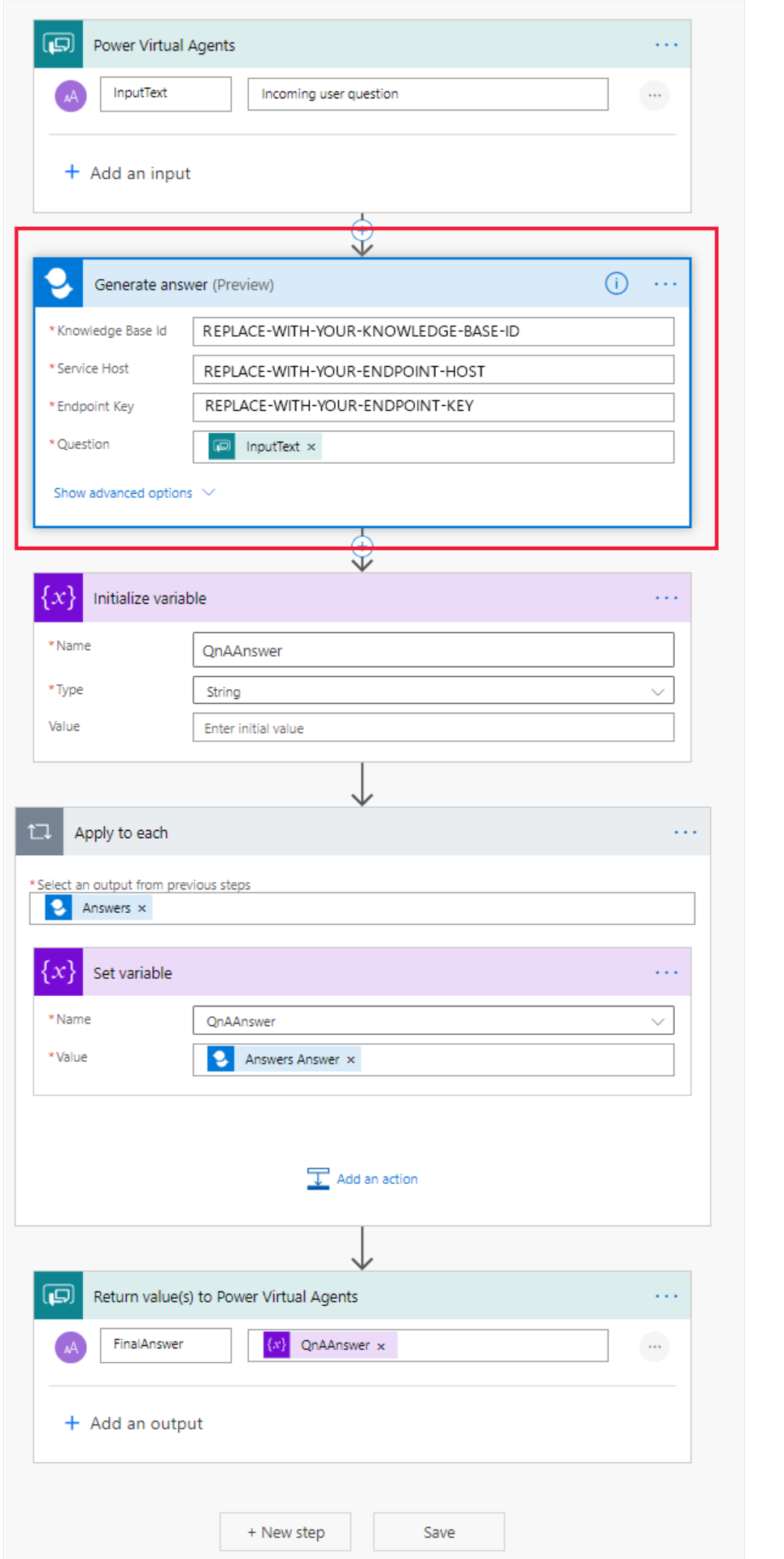The width and height of the screenshot is (784, 1559).
Task: Click the FinalAnswer name field
Action: (166, 1345)
